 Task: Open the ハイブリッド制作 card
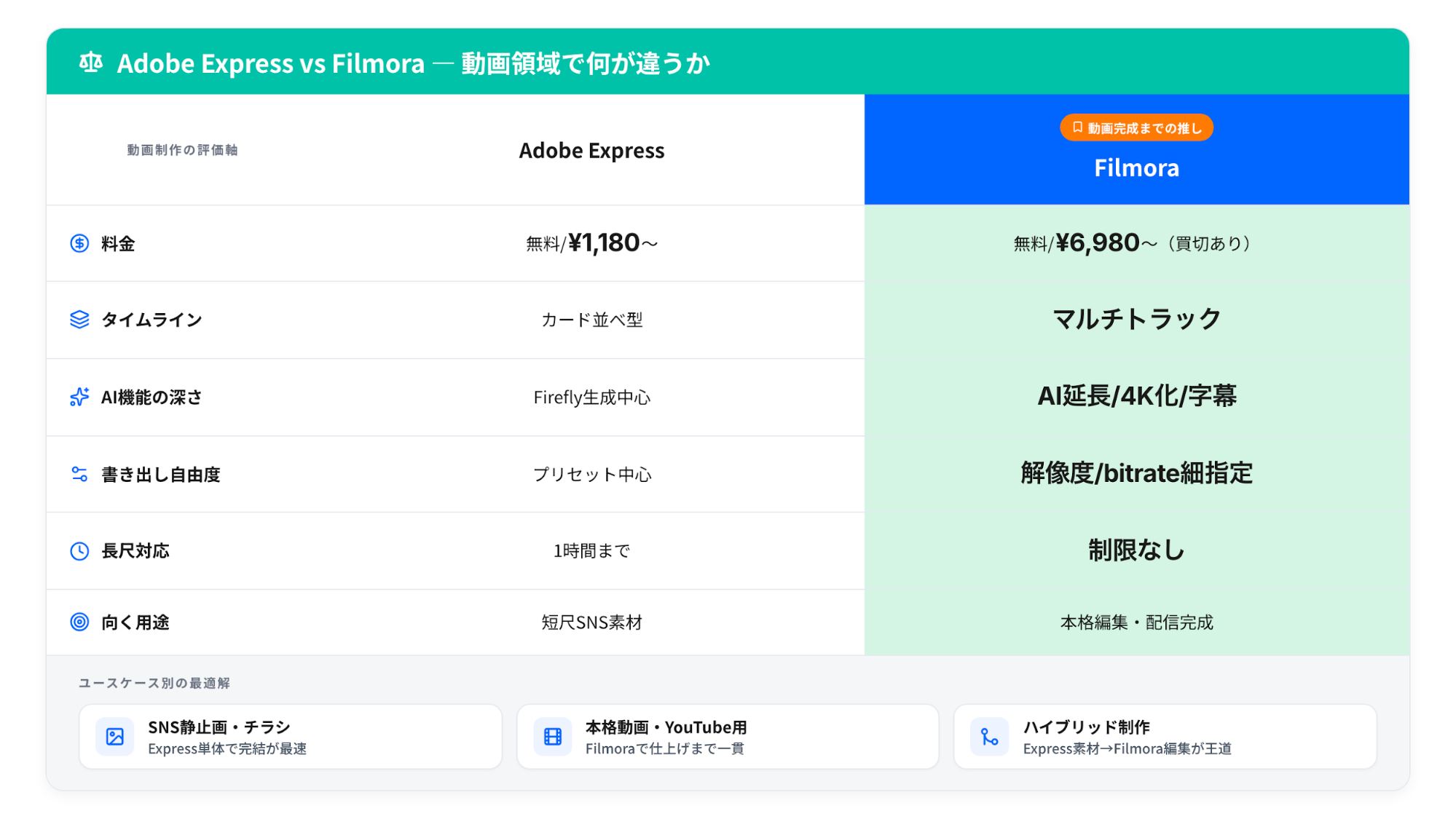[x=1165, y=737]
